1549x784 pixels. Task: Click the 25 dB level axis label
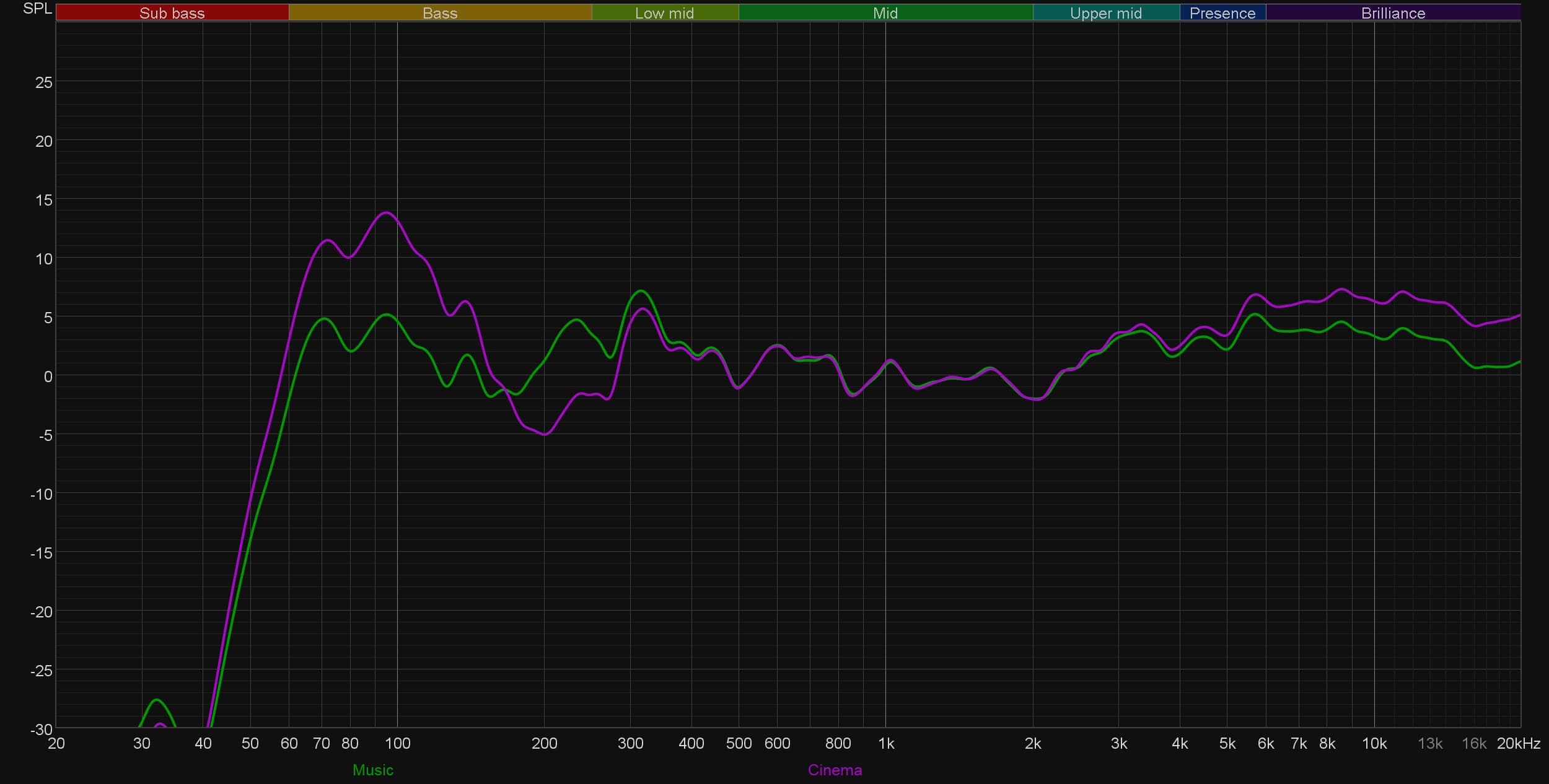[44, 82]
